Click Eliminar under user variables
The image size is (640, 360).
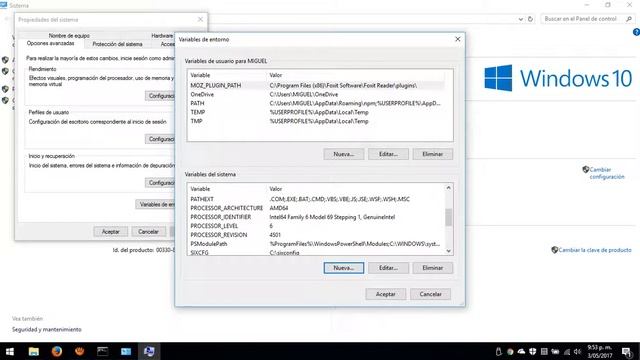[x=432, y=154]
